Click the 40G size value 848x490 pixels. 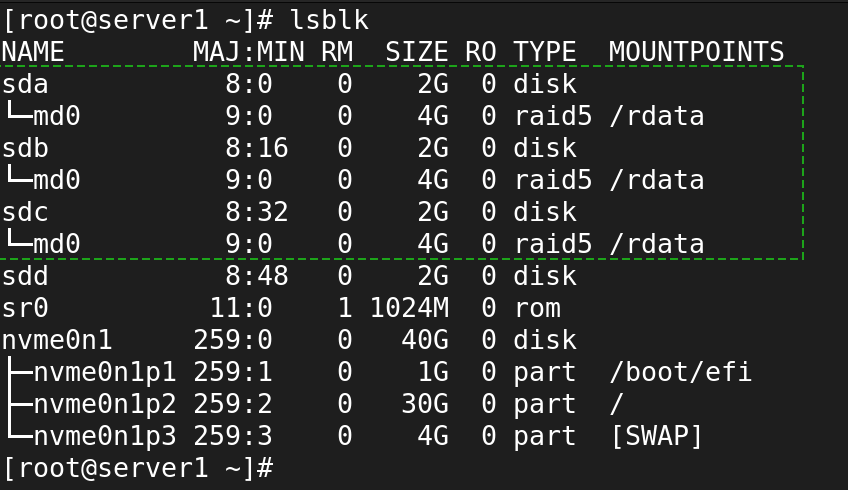pos(425,340)
